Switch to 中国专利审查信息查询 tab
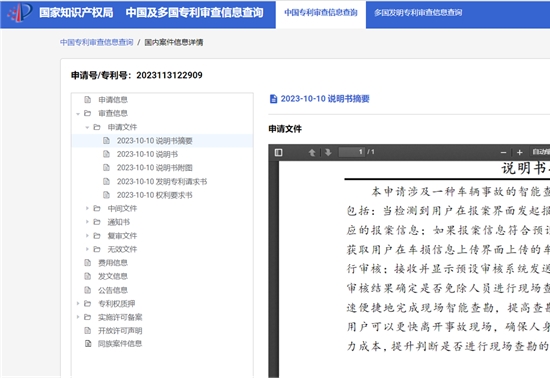The width and height of the screenshot is (550, 378). (321, 13)
